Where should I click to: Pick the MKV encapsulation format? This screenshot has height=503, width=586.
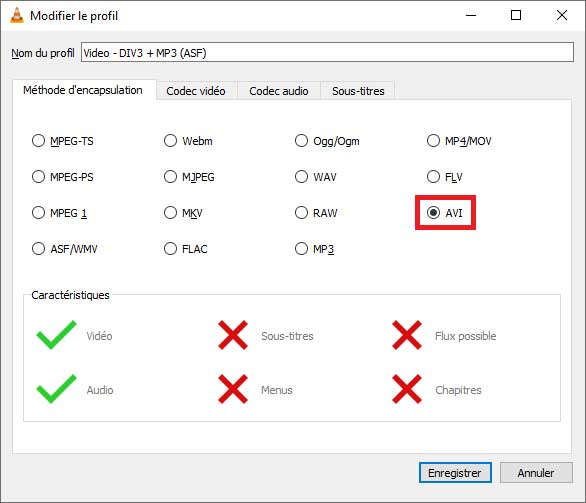click(170, 213)
